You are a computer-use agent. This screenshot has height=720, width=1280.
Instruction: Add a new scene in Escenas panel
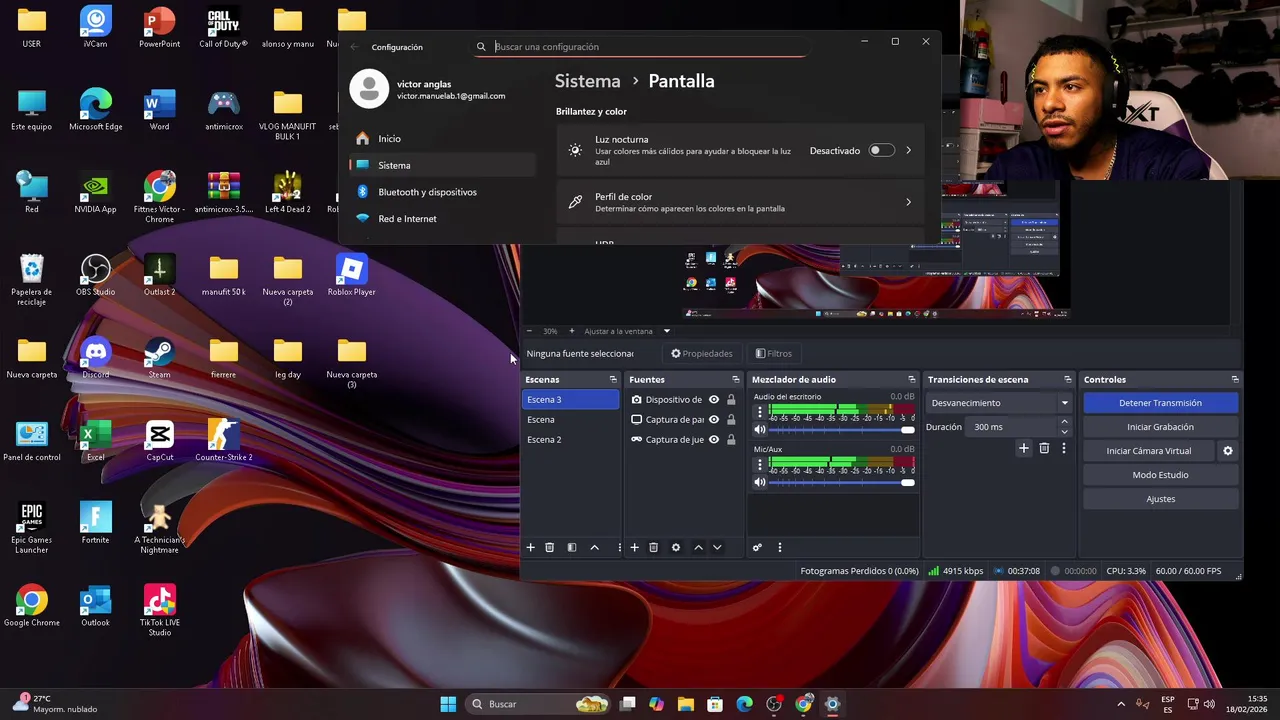531,547
